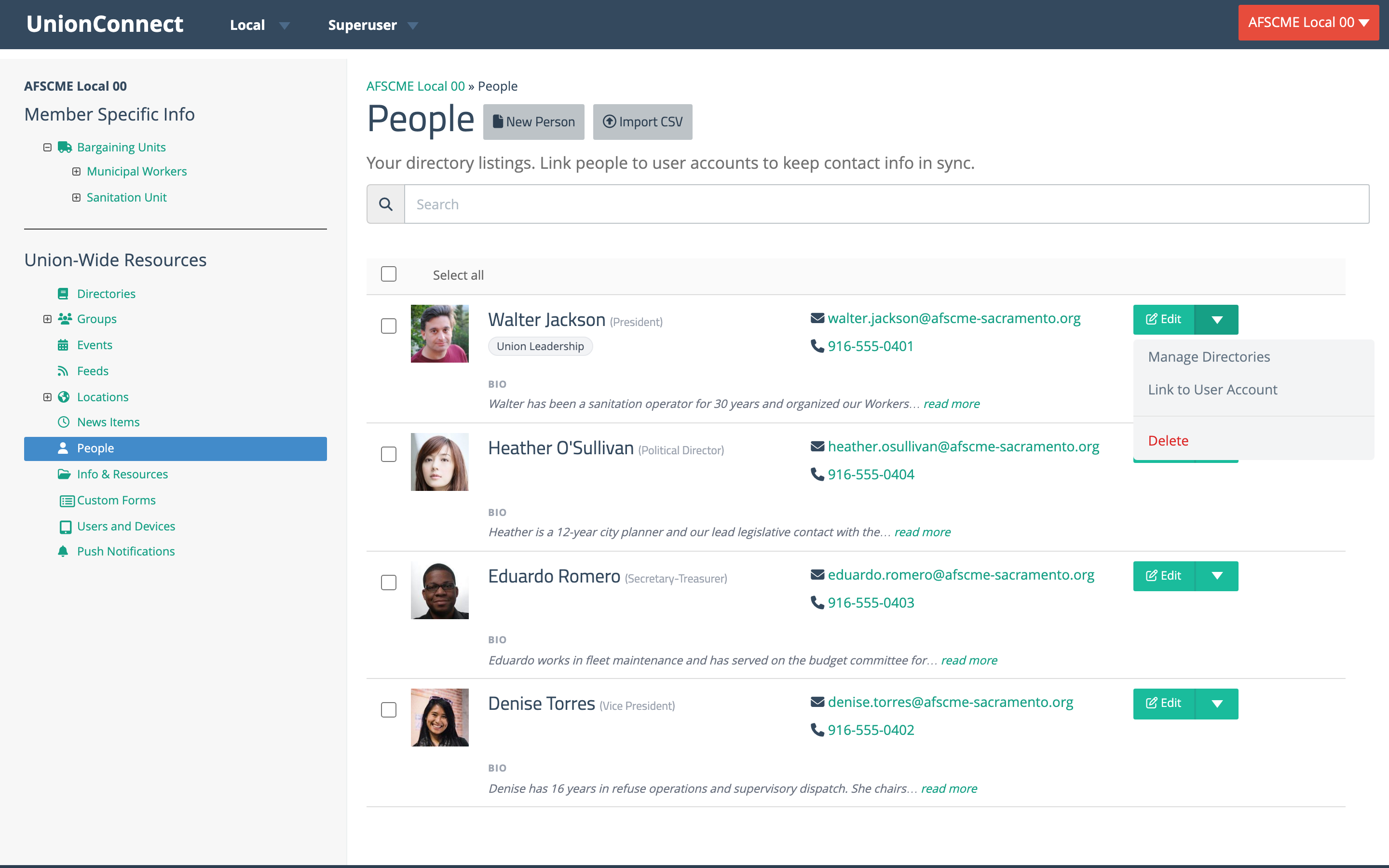The height and width of the screenshot is (868, 1389).
Task: Click Heather O'Sullivan's profile photo
Action: 440,461
